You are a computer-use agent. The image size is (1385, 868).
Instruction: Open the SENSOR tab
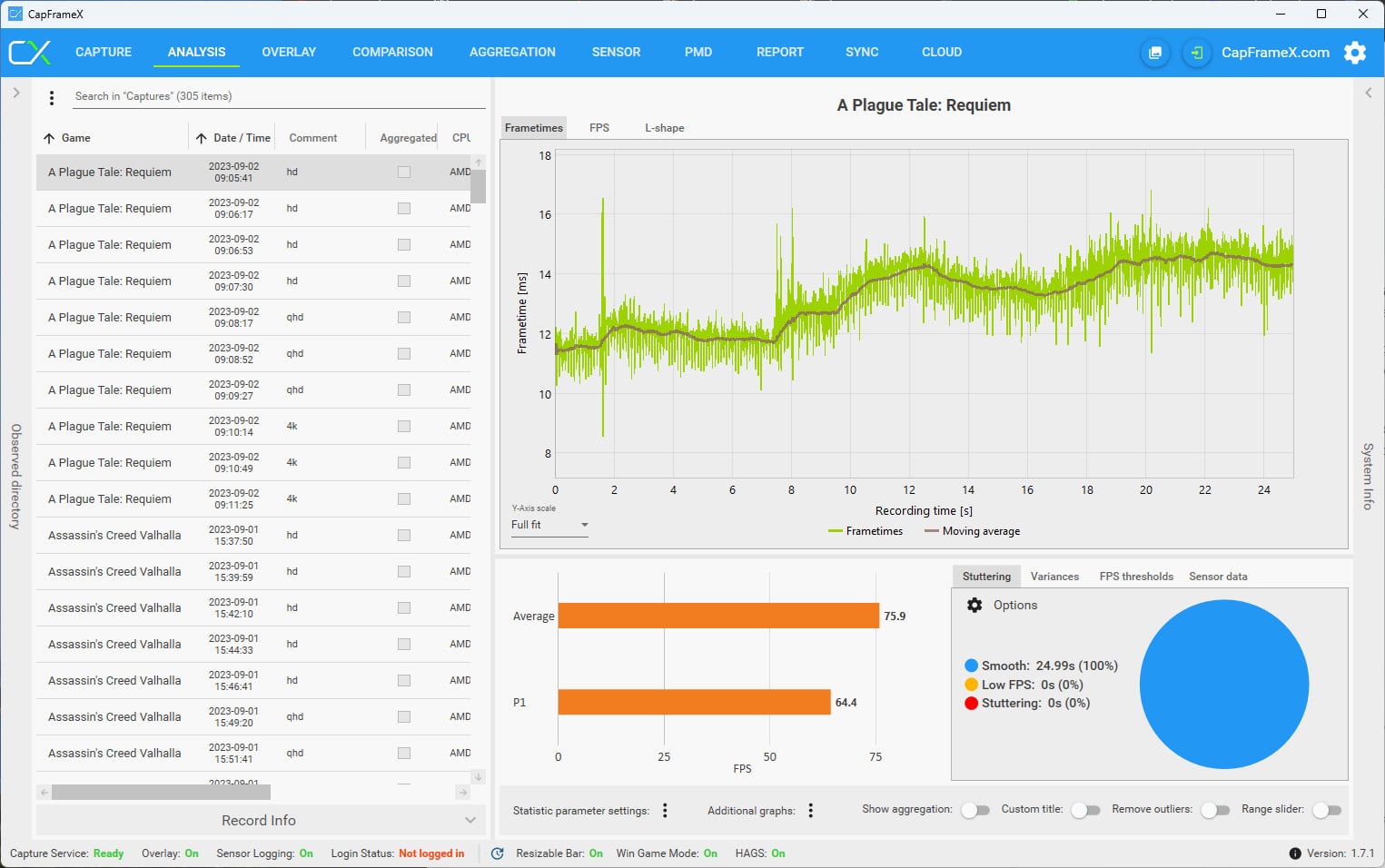616,53
